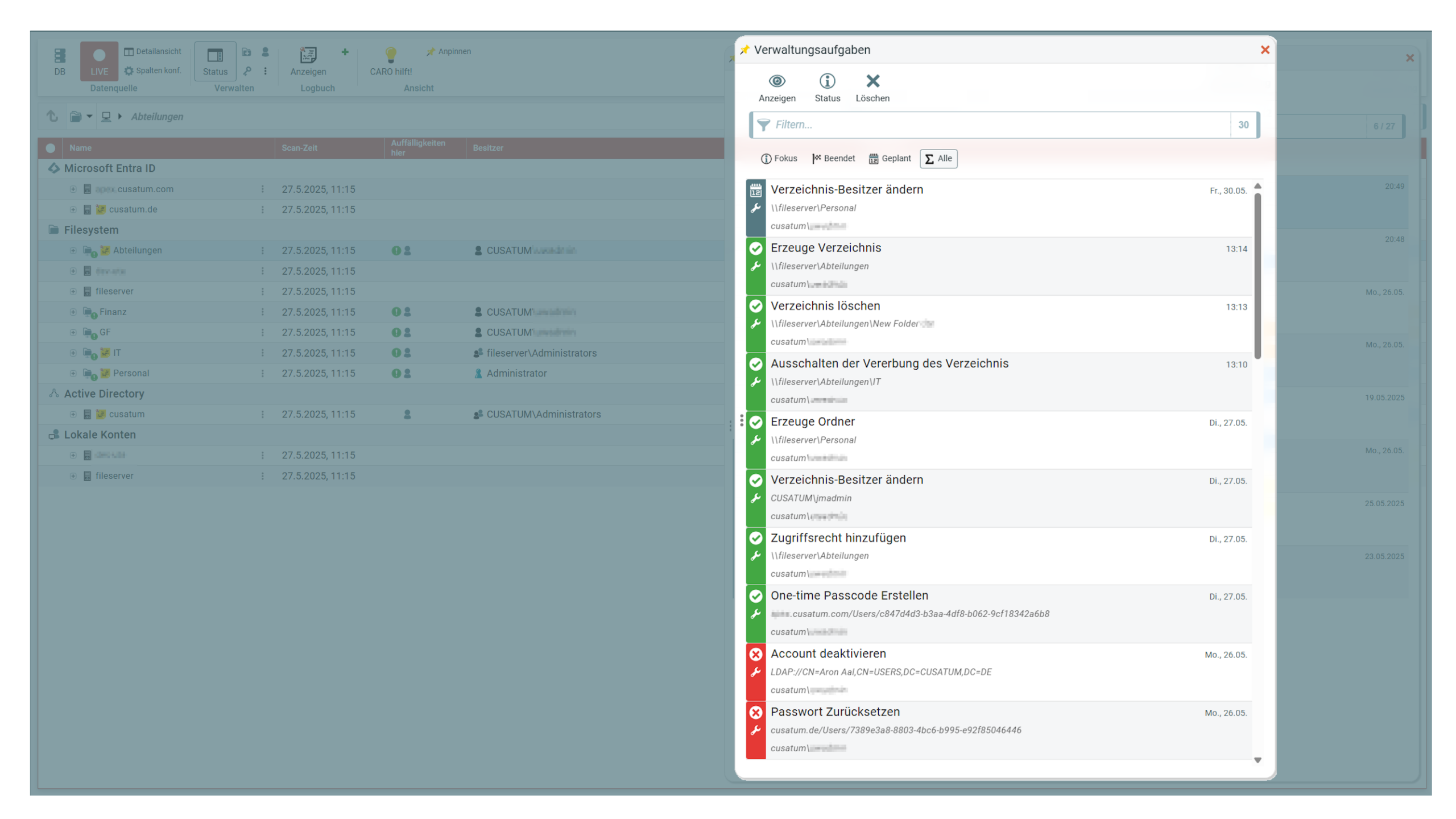The image size is (1456, 819).
Task: Click into the Filtern input field
Action: pyautogui.click(x=967, y=125)
